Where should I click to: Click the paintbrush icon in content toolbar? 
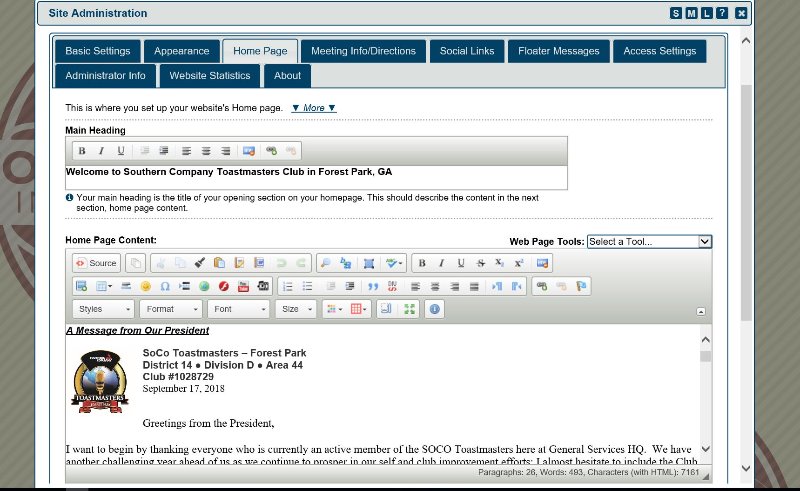(x=199, y=263)
